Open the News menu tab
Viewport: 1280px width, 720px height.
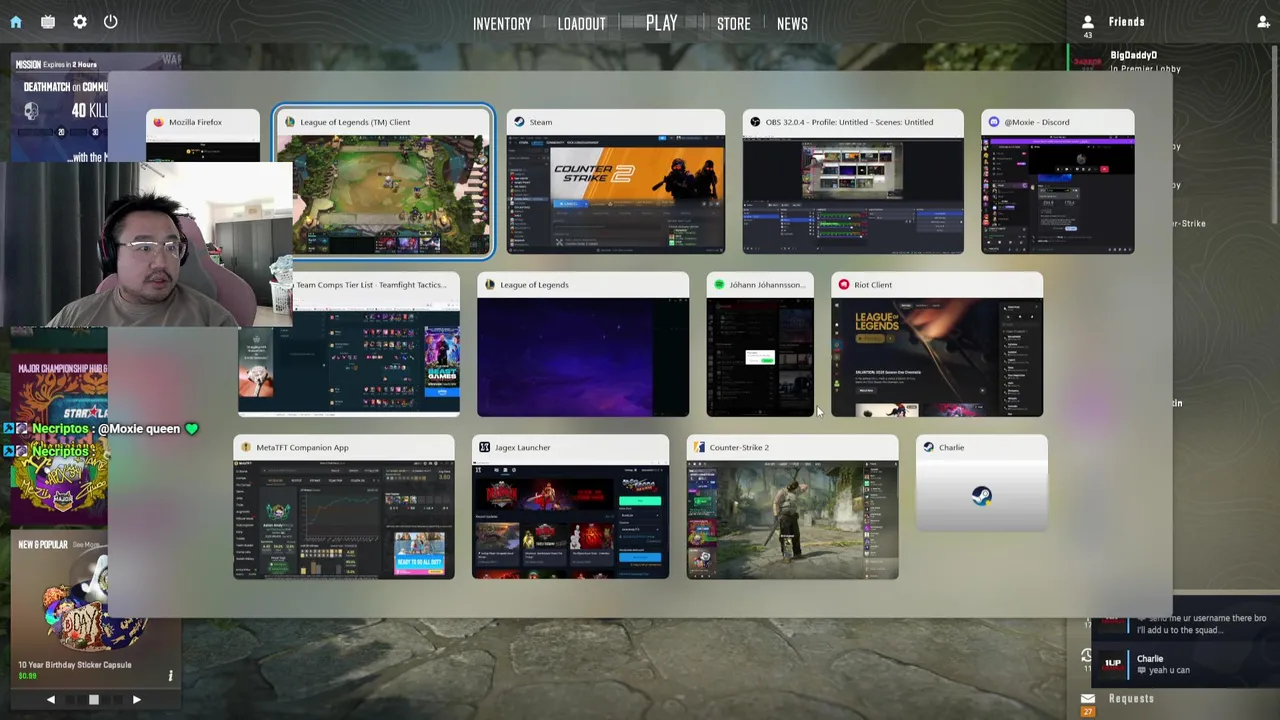792,24
